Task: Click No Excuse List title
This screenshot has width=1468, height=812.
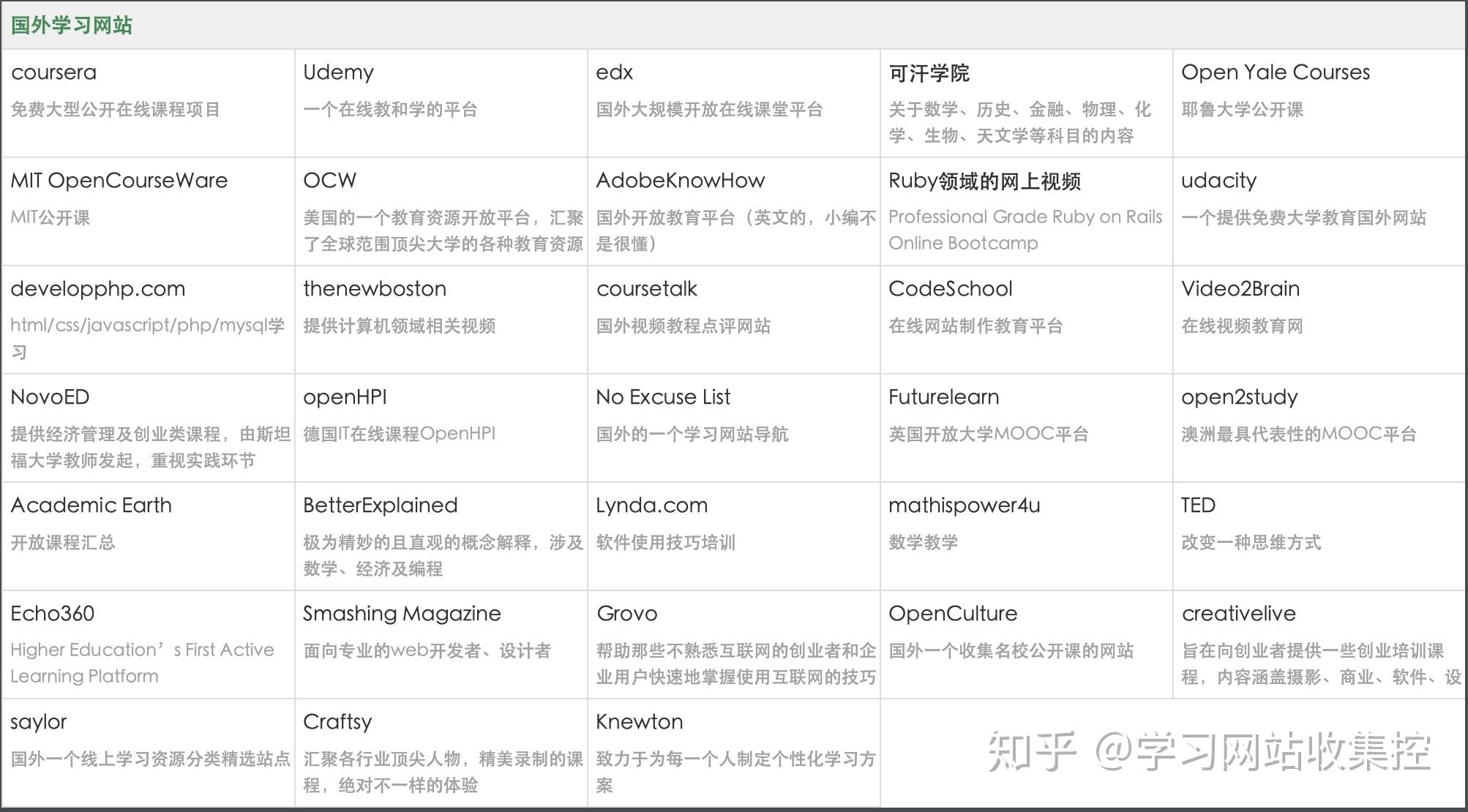Action: (x=662, y=397)
